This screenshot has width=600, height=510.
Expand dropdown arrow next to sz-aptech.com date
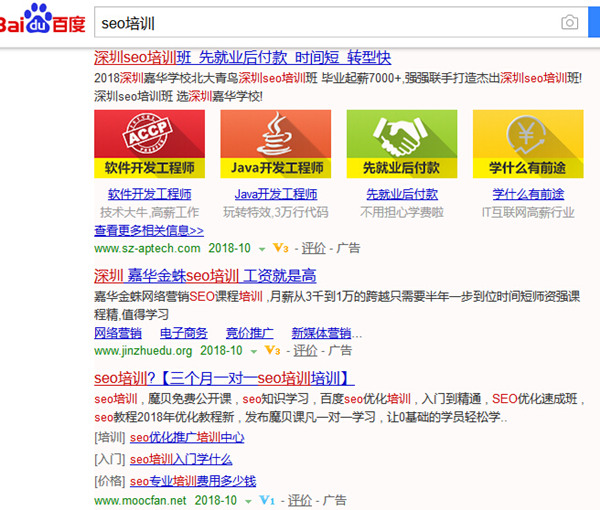(x=262, y=249)
